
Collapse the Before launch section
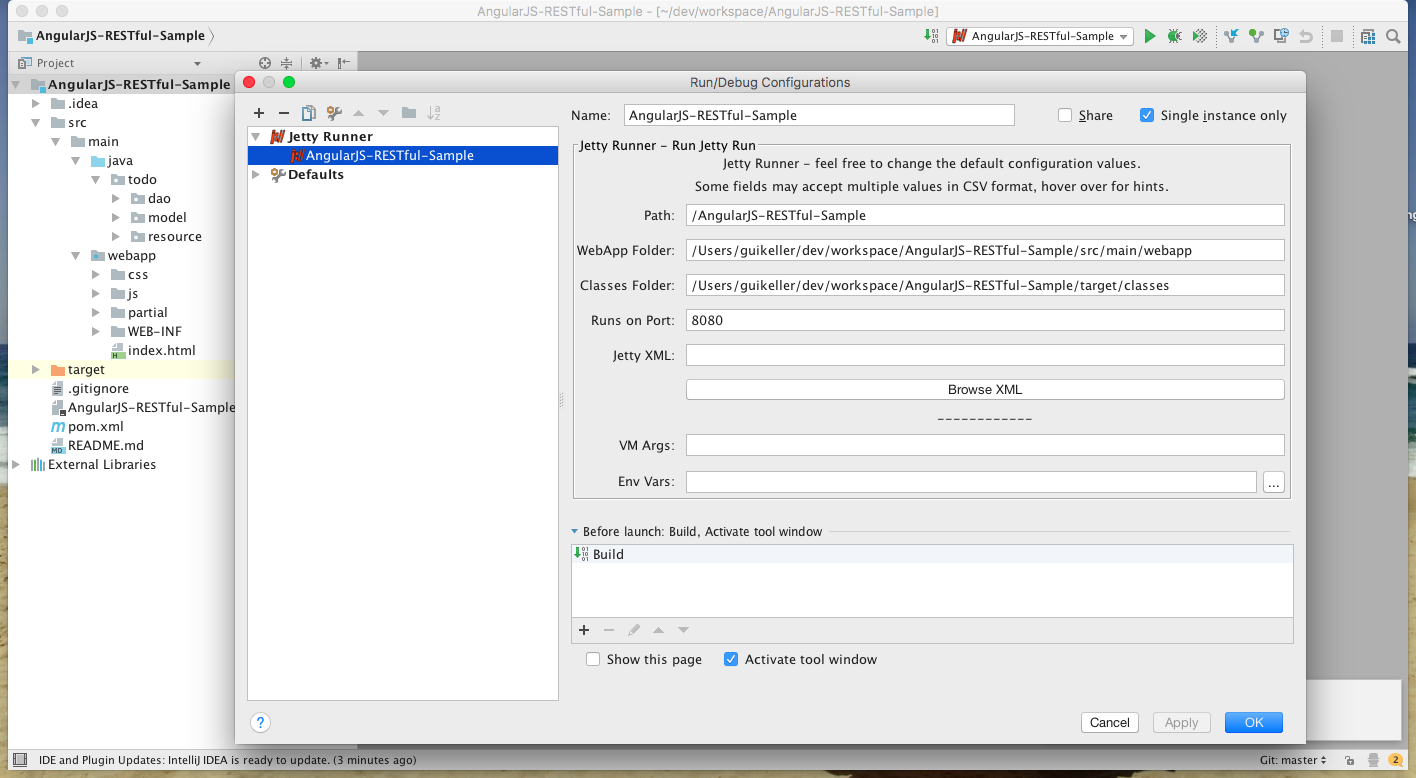tap(575, 532)
